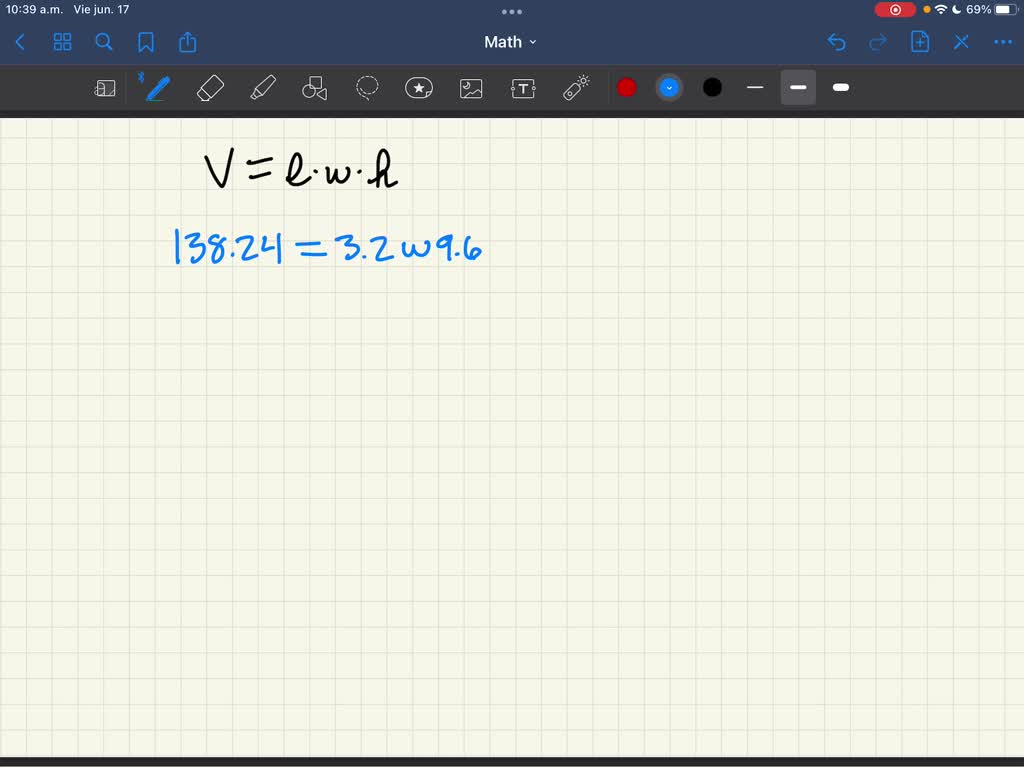Open a new page with the add button
Screen dimensions: 1024x768
click(920, 42)
